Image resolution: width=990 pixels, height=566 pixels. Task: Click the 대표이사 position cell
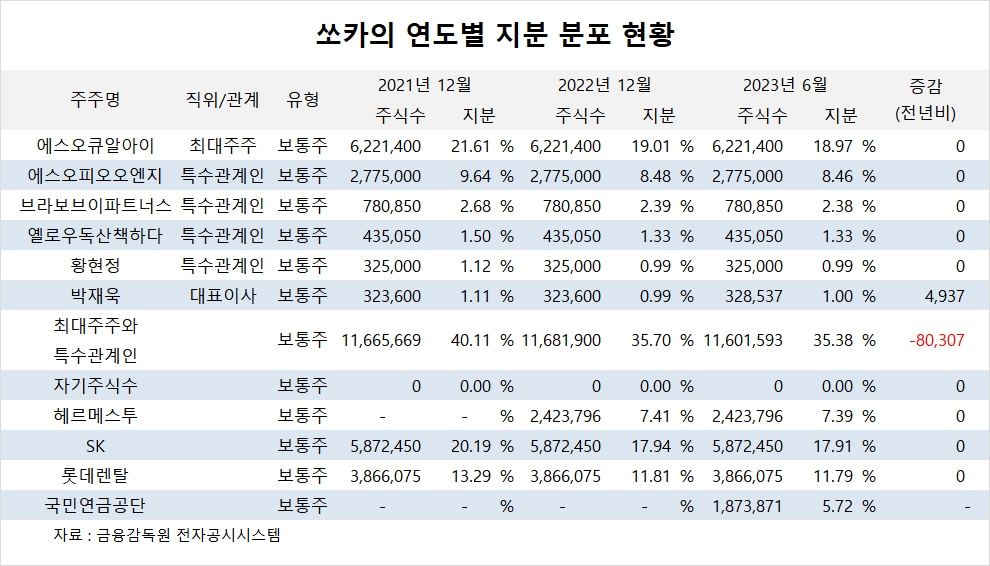(222, 296)
